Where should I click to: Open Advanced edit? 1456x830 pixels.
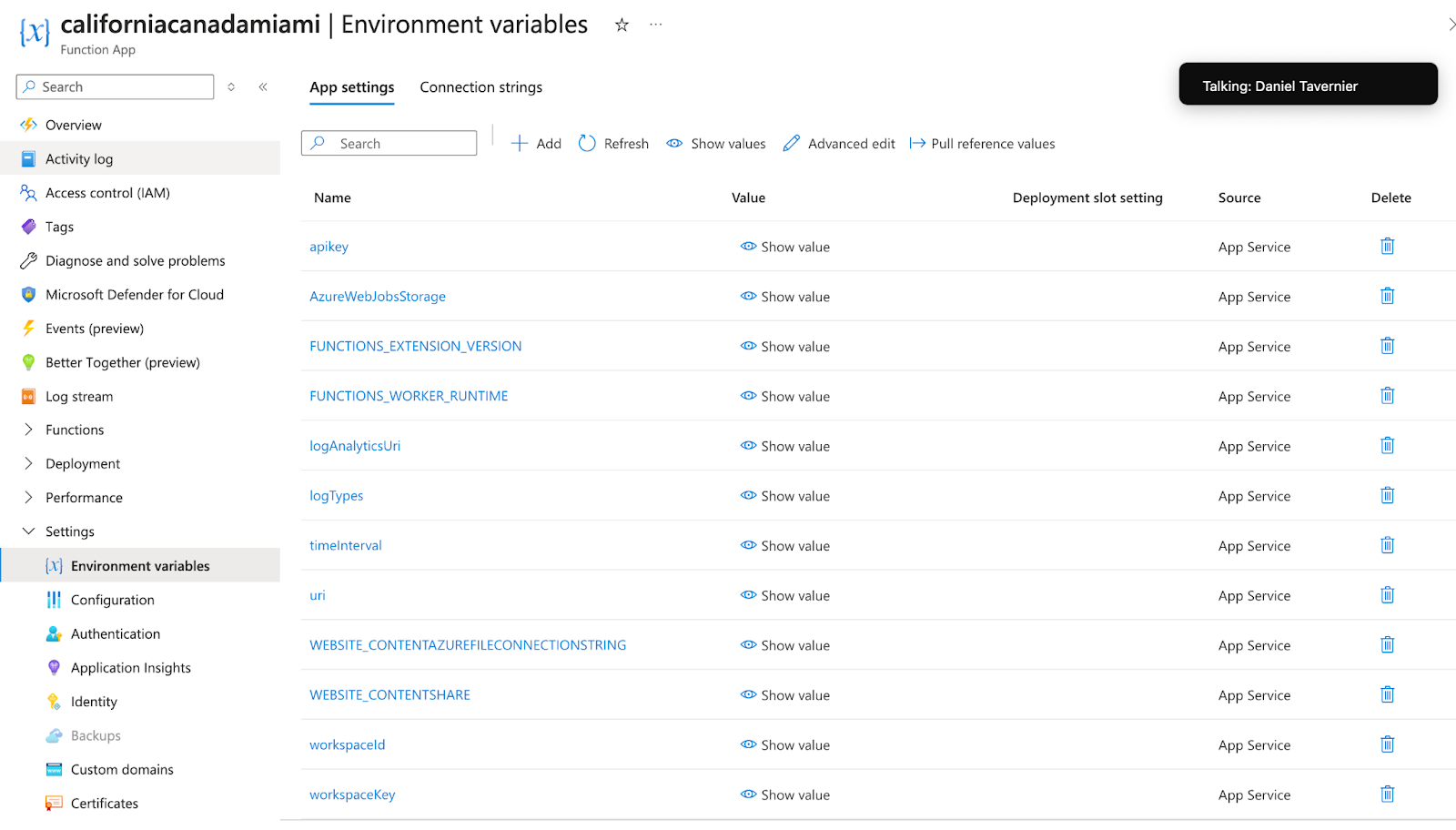pyautogui.click(x=839, y=144)
